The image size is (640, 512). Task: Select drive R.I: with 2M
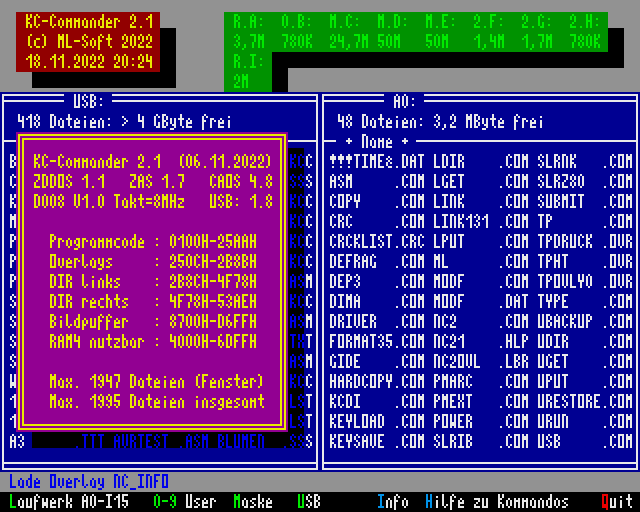(x=249, y=71)
